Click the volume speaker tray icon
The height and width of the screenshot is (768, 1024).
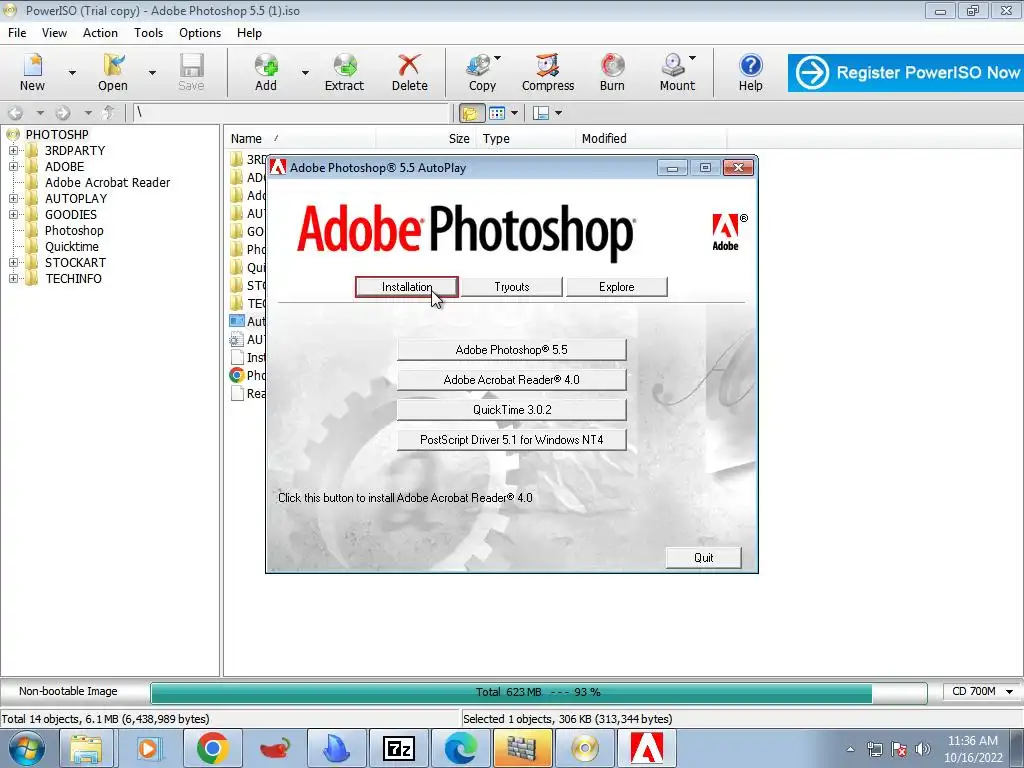(923, 749)
